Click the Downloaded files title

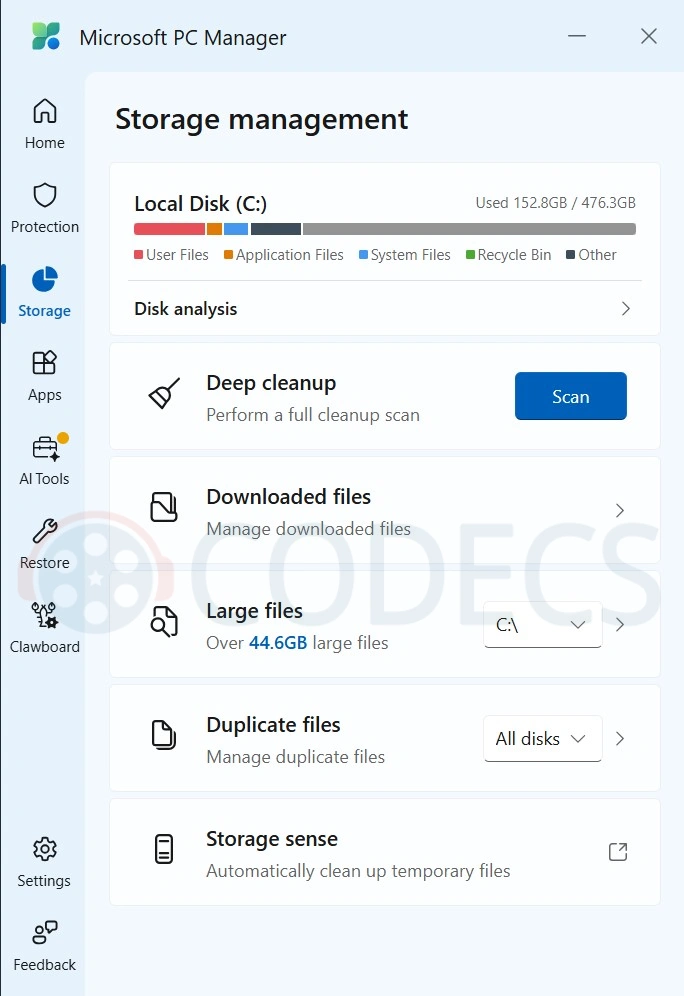(288, 497)
